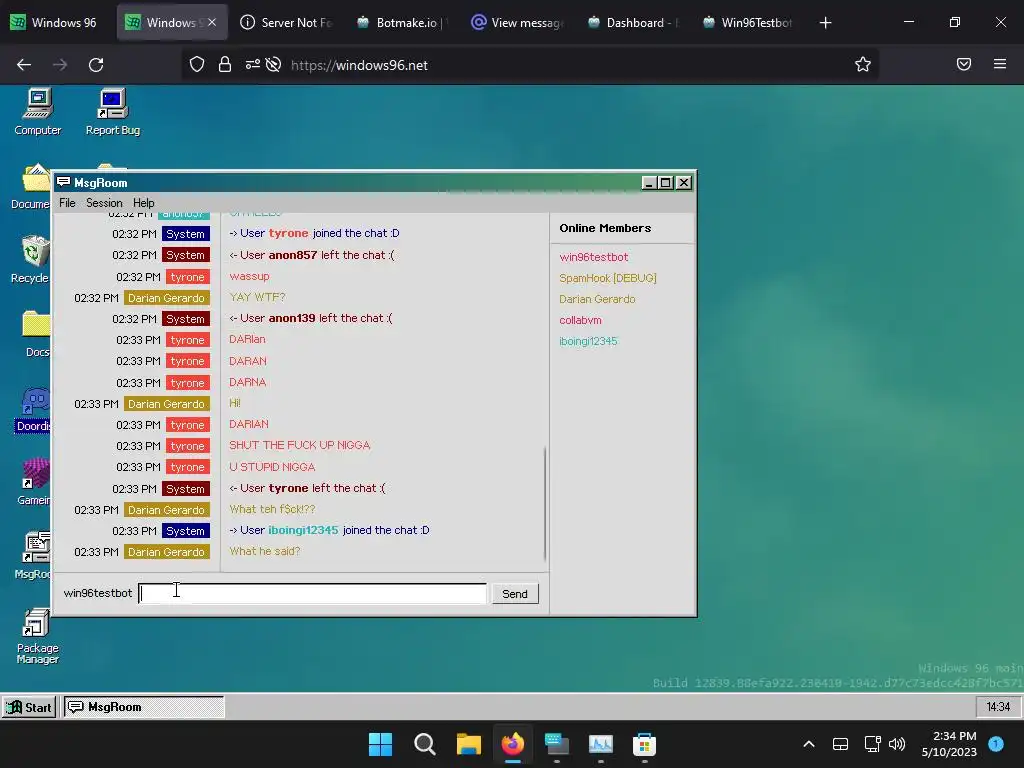The image size is (1024, 768).
Task: Click the browser forward arrow
Action: click(x=60, y=65)
